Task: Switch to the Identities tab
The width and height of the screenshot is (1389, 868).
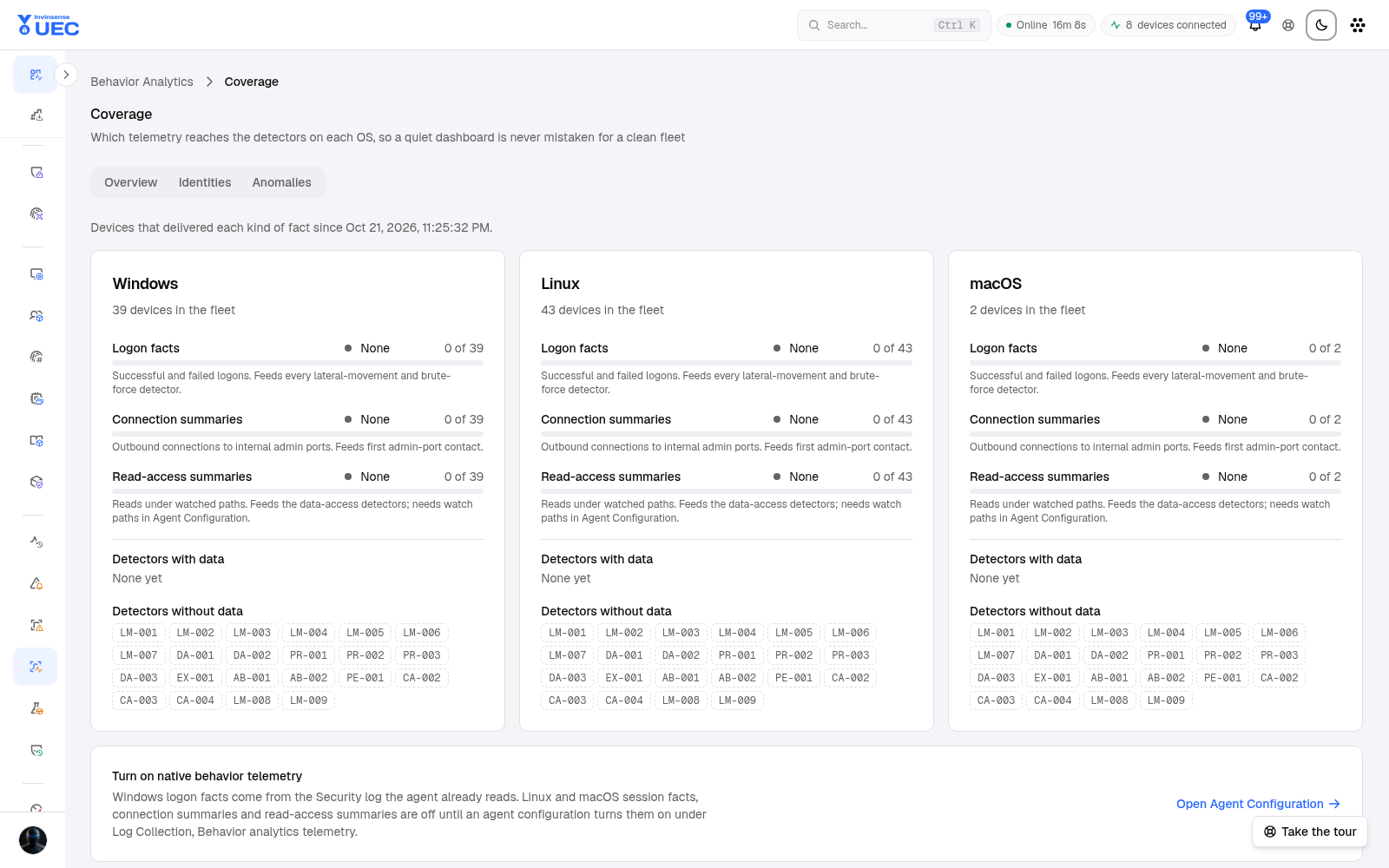Action: click(205, 182)
